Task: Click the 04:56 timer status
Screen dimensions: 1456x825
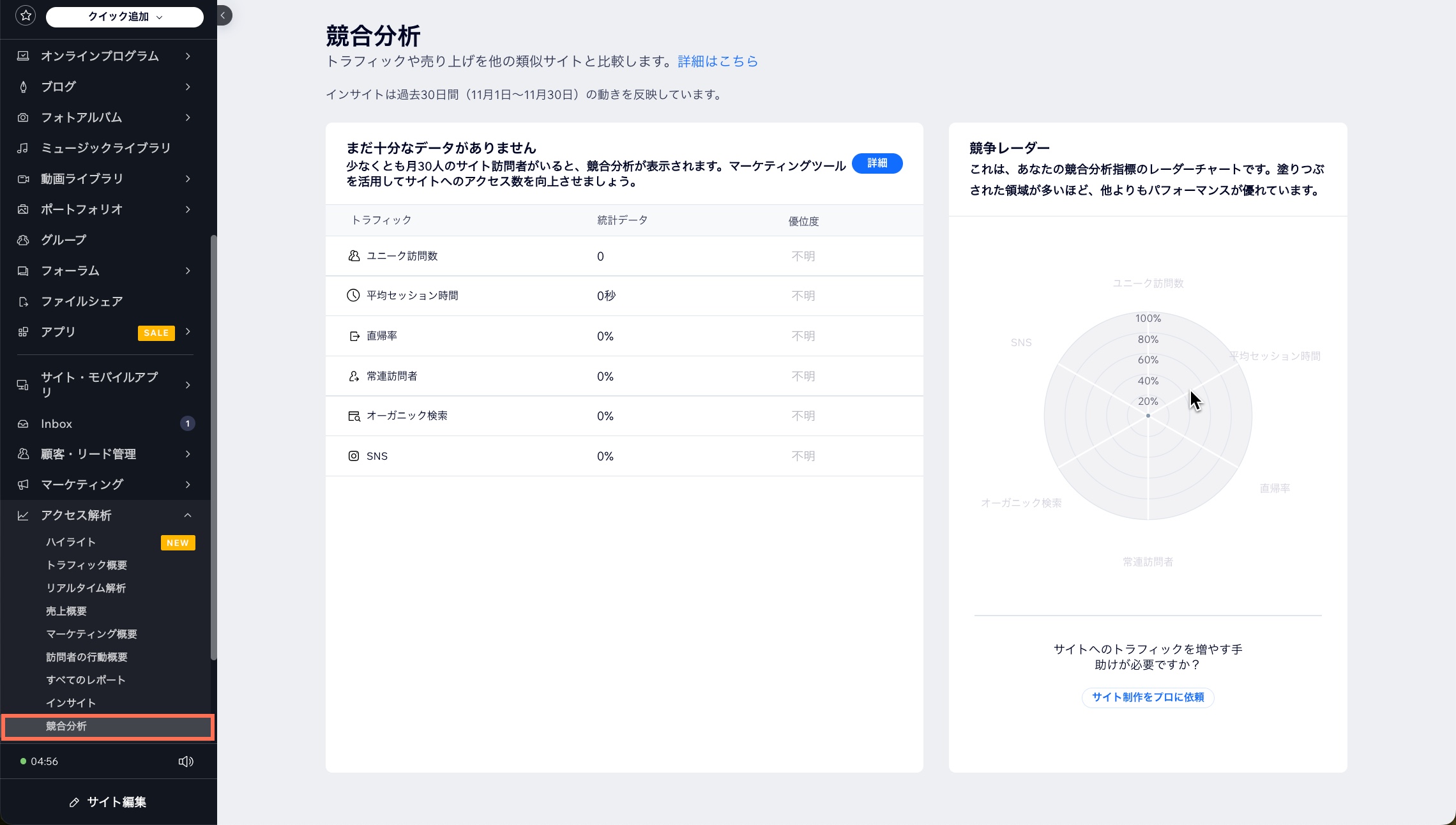Action: (x=39, y=761)
